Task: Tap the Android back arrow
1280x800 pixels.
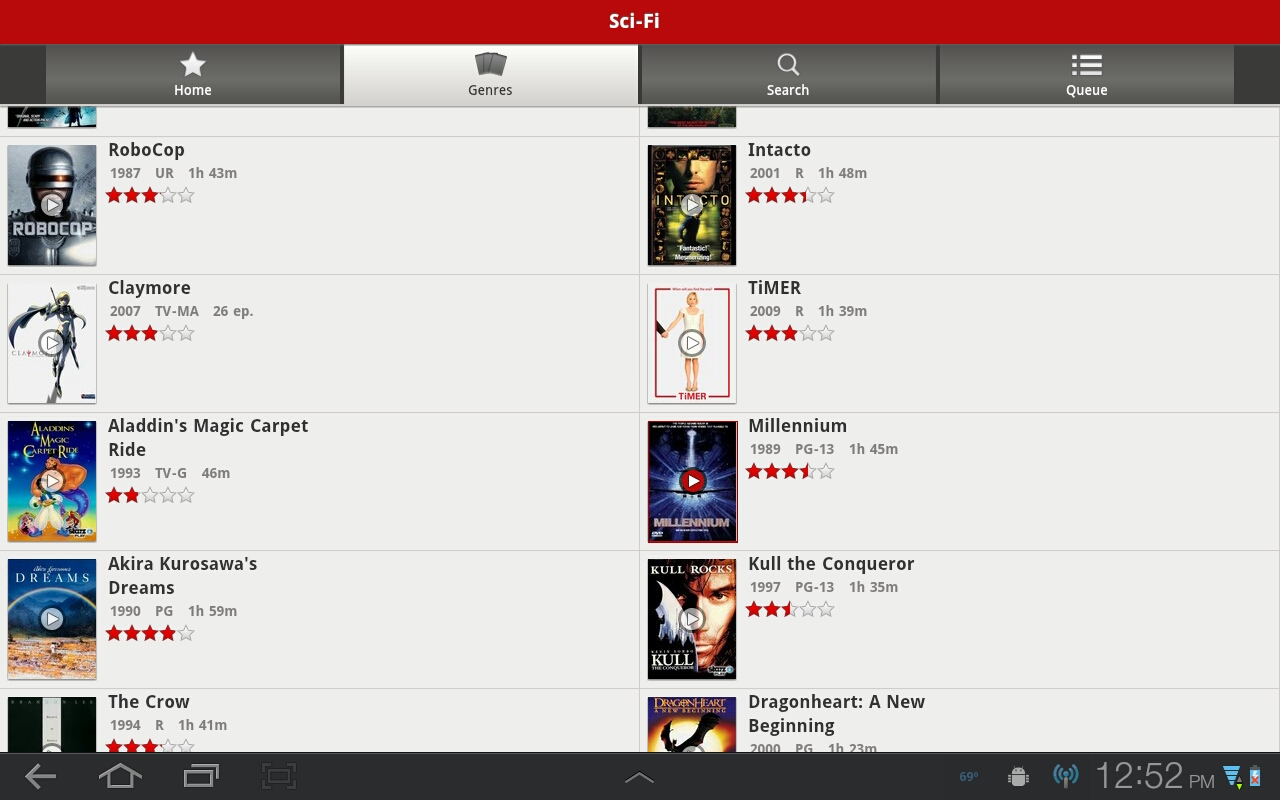Action: coord(40,776)
